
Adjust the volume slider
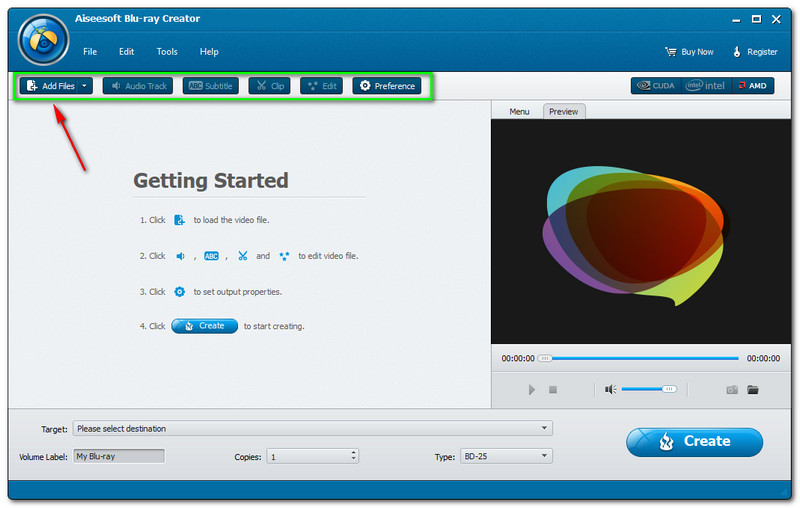coord(649,389)
